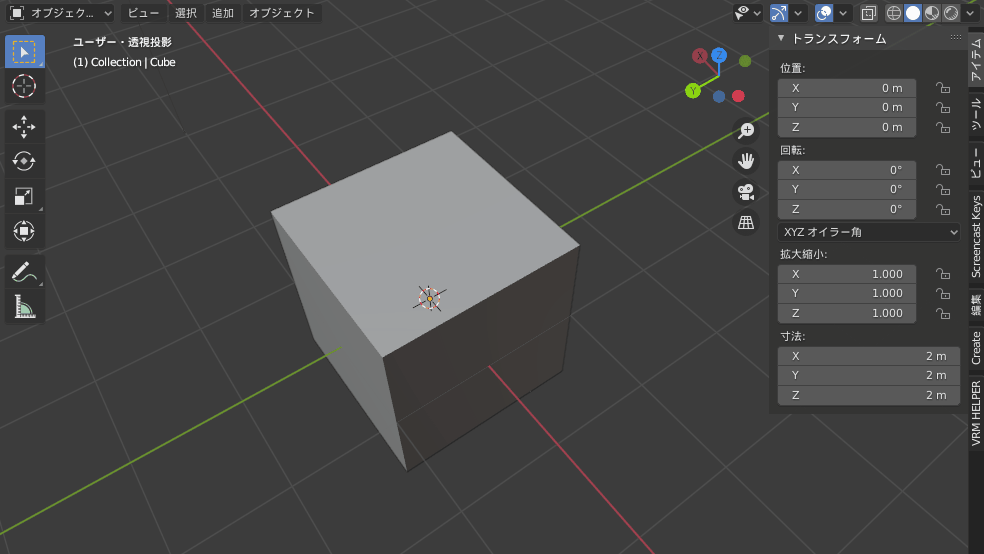984x554 pixels.
Task: Click the red negative X gizmo dot
Action: click(x=739, y=96)
